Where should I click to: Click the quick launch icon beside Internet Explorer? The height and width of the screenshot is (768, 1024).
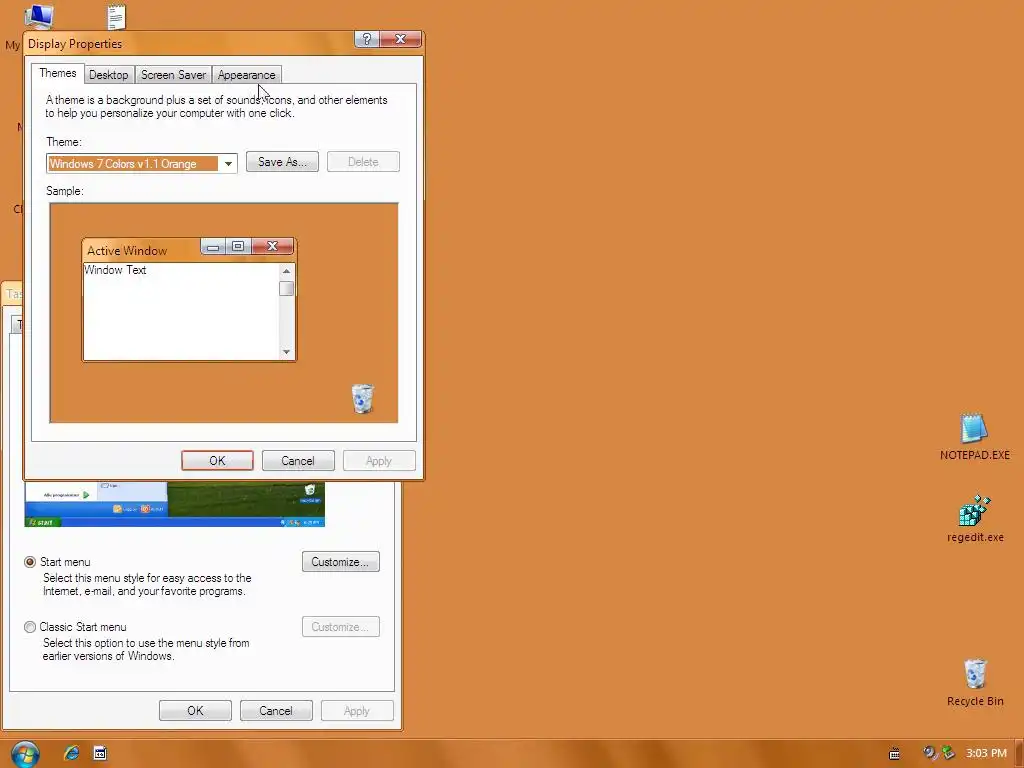tap(100, 753)
